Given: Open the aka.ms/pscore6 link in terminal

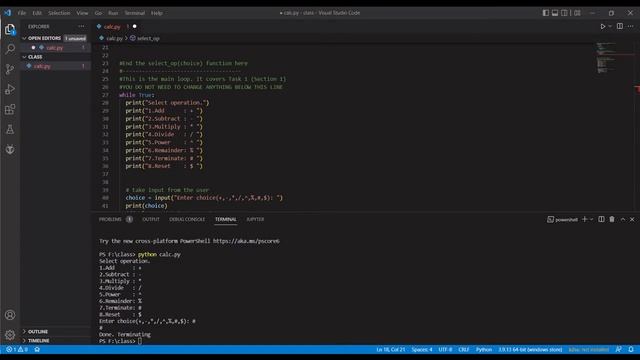Looking at the screenshot, I should click(x=246, y=241).
